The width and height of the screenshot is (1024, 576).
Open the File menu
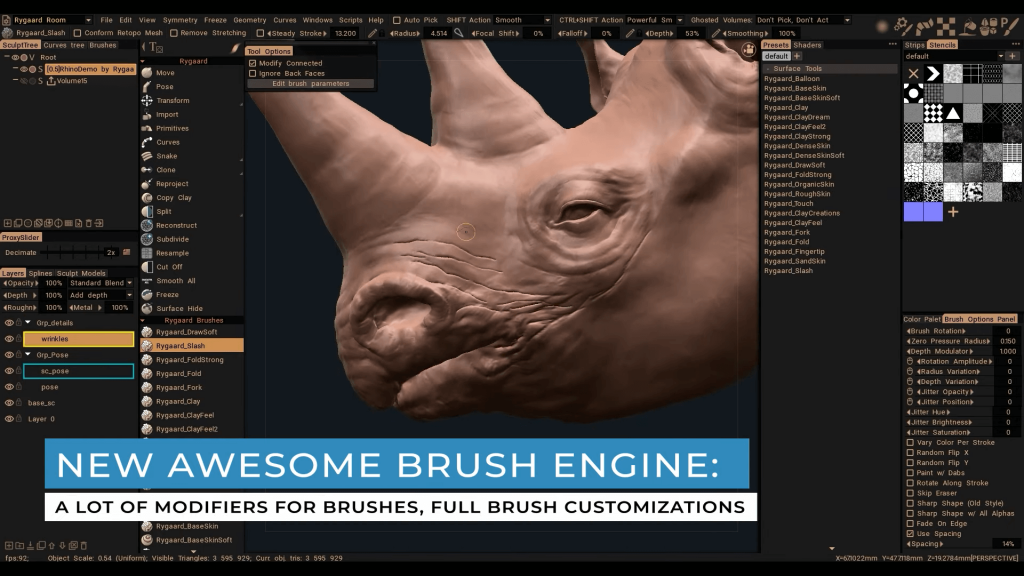(x=106, y=20)
